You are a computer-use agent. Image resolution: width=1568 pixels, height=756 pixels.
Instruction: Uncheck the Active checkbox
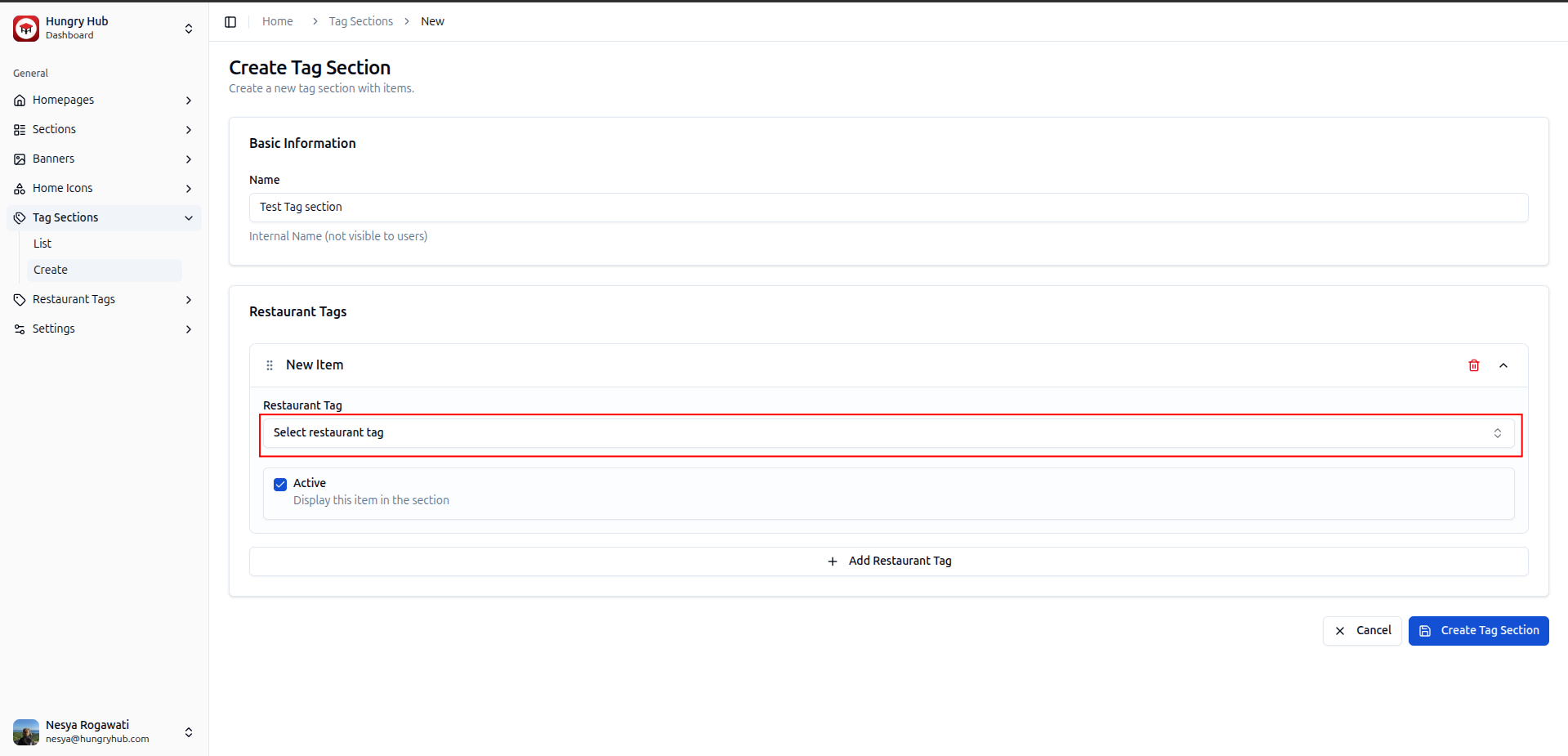tap(280, 484)
